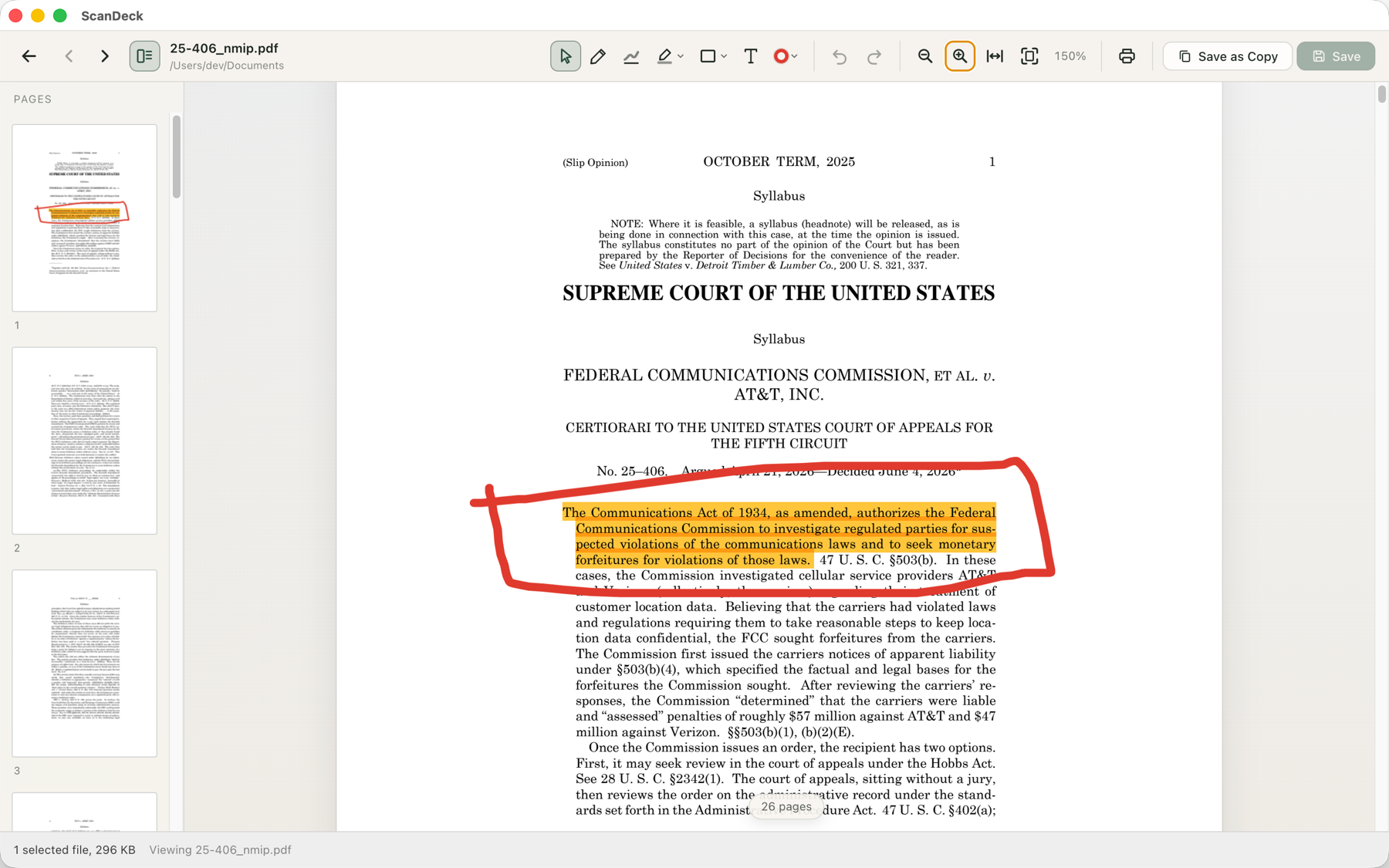Screen dimensions: 1389x868
Task: Select the pen annotation tool
Action: click(597, 56)
